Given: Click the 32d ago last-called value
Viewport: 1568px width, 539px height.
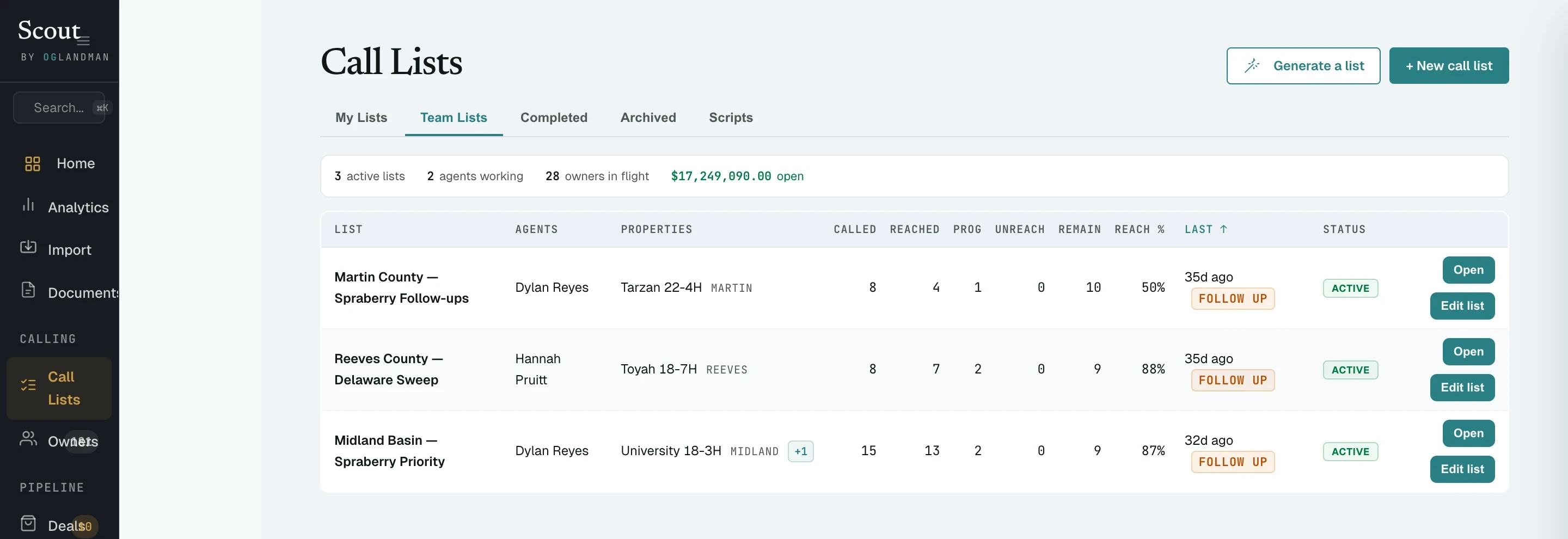Looking at the screenshot, I should 1208,440.
